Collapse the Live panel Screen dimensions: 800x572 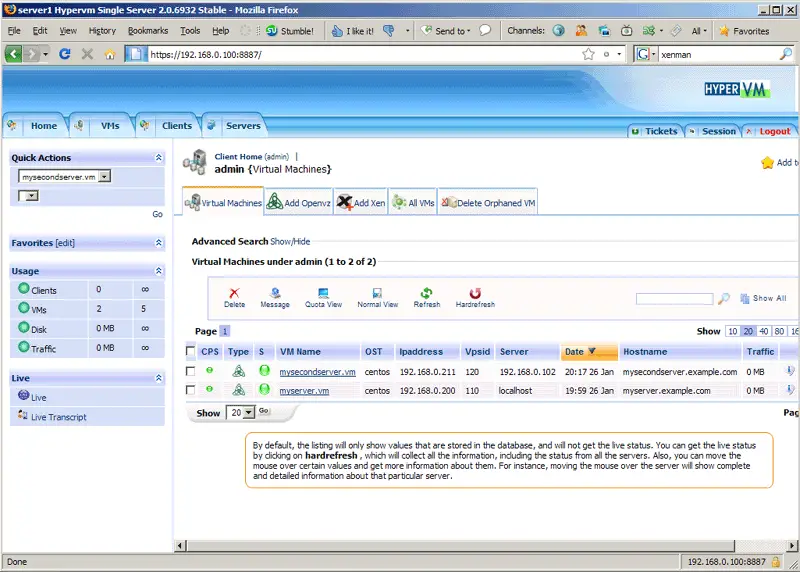[159, 378]
